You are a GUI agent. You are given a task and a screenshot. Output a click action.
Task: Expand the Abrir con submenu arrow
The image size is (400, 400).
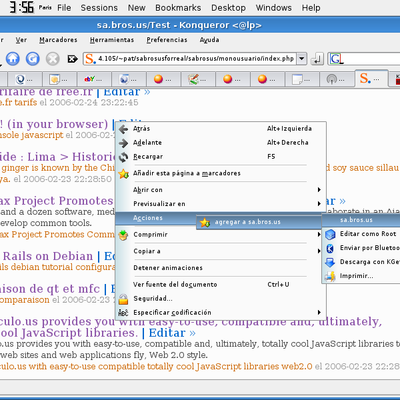point(319,190)
